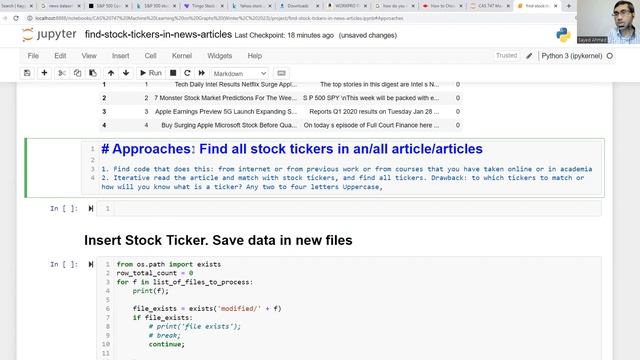Viewport: 640px width, 360px height.
Task: Click the 'continue;' code line
Action: pyautogui.click(x=167, y=344)
